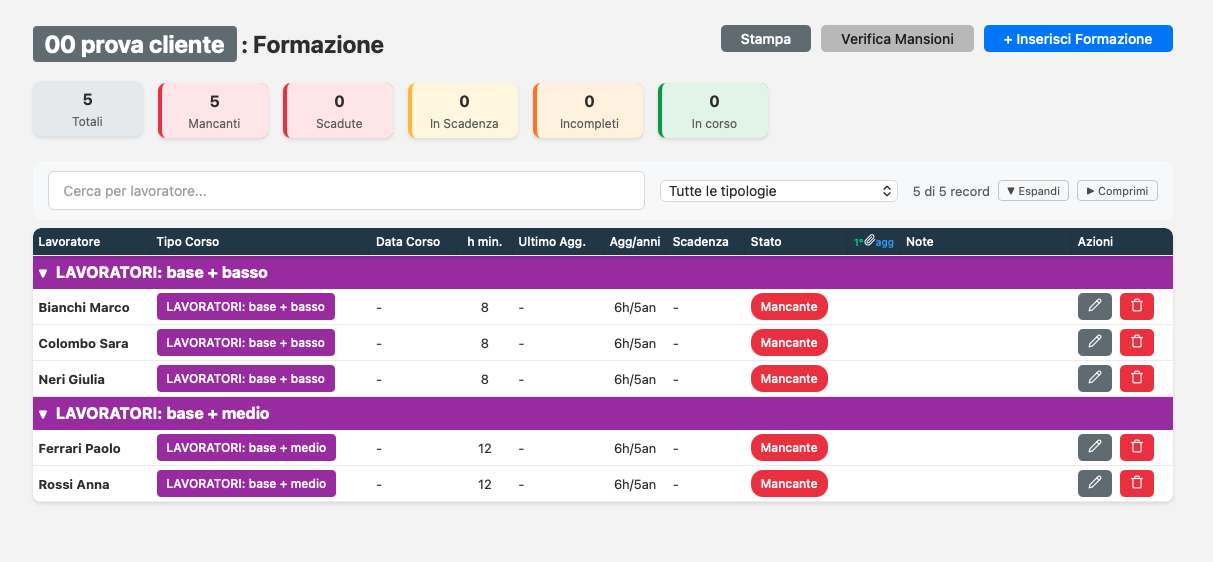Delete Bianchi Marco's training record
Image resolution: width=1213 pixels, height=562 pixels.
tap(1137, 307)
